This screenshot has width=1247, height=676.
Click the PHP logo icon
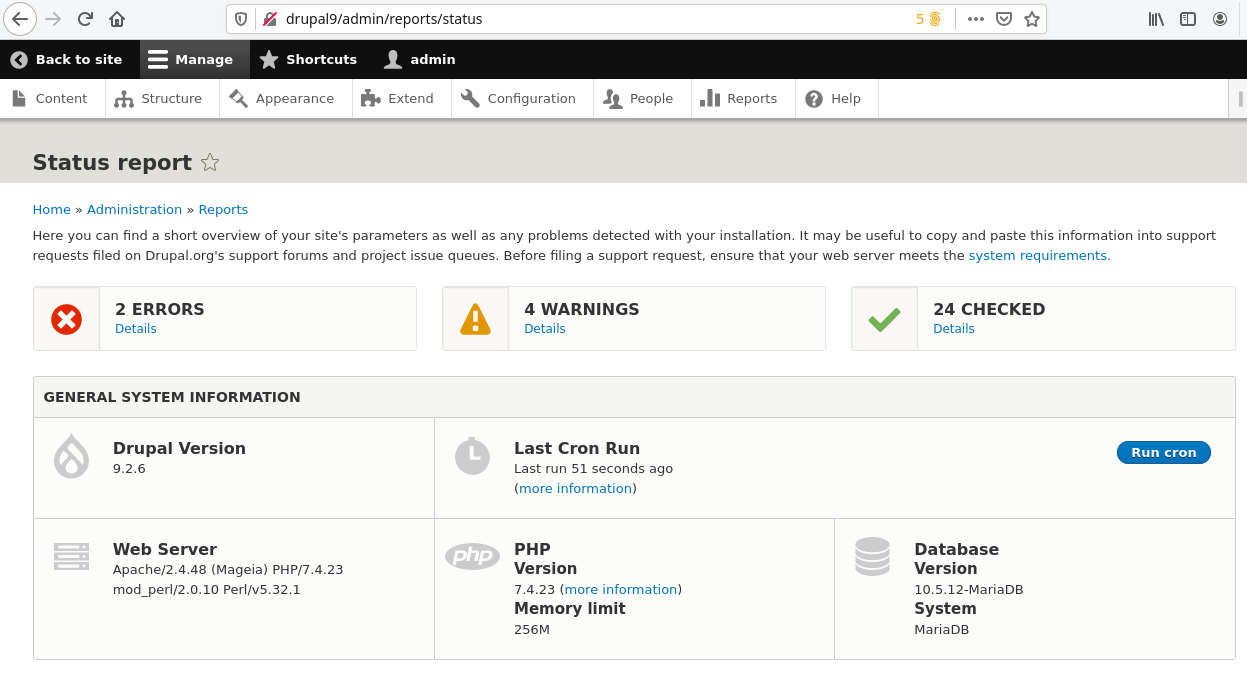click(472, 556)
